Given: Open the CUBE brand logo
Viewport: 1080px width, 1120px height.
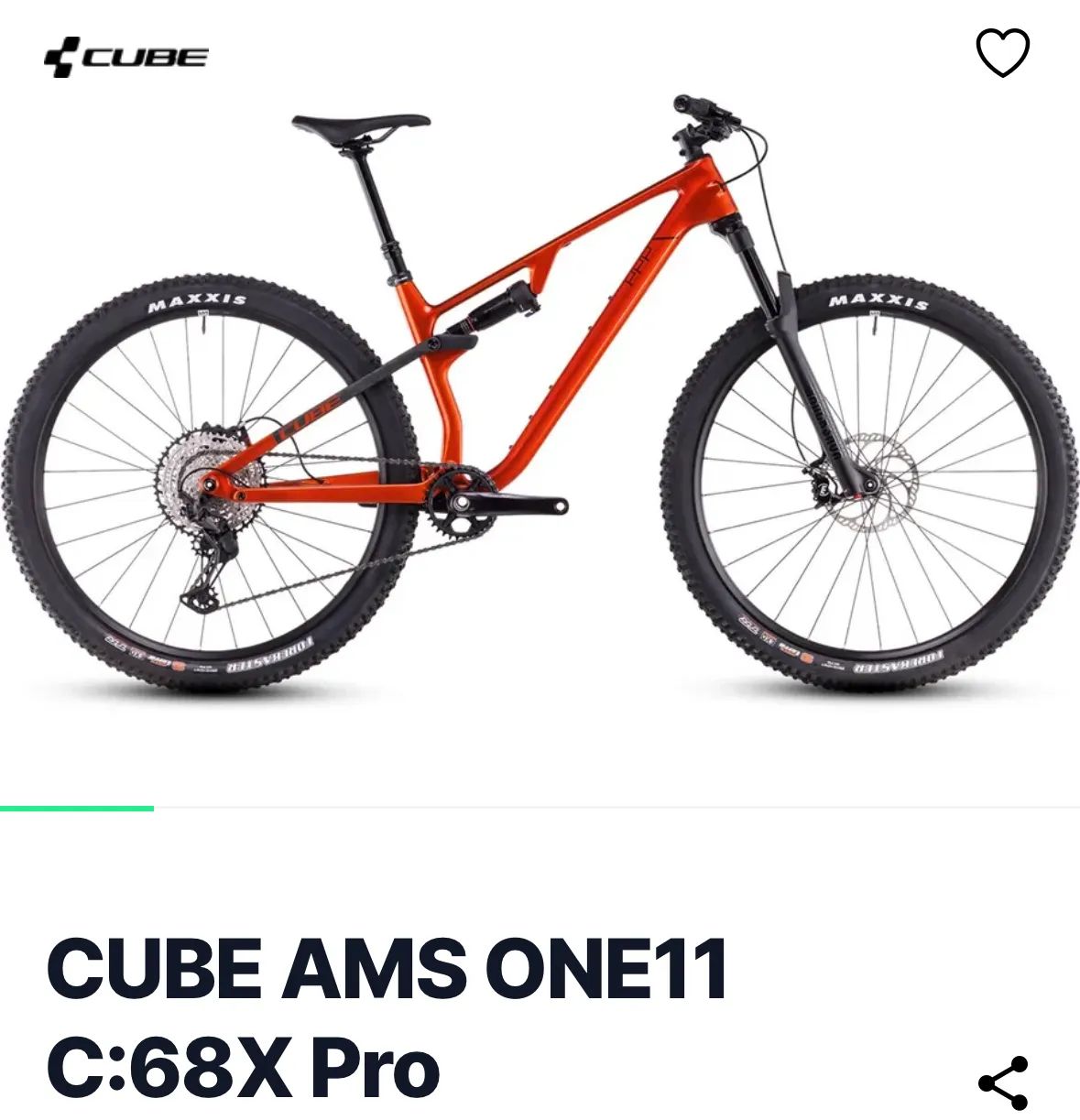Looking at the screenshot, I should point(126,57).
